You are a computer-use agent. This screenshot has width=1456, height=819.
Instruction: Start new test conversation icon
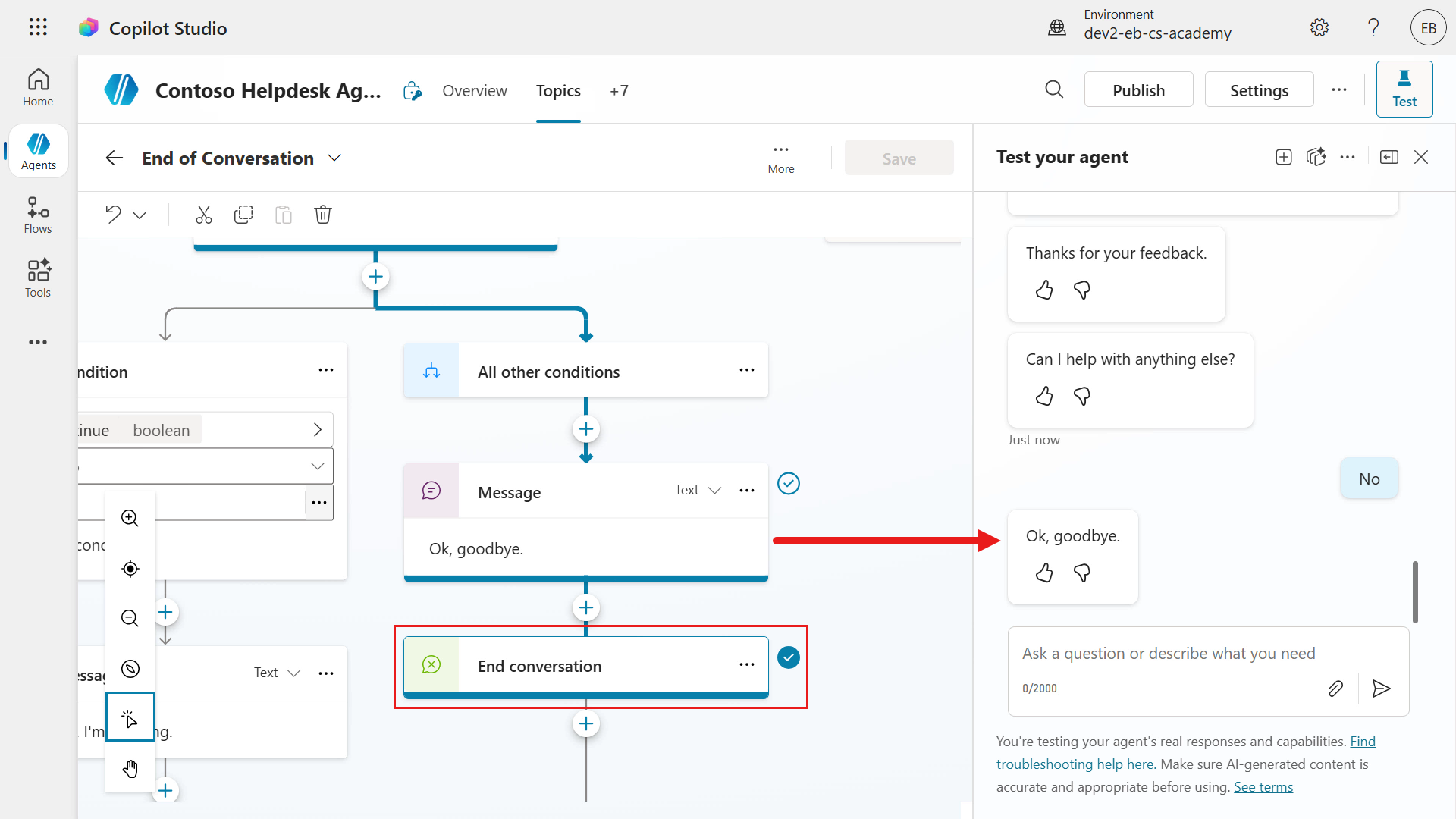1283,157
